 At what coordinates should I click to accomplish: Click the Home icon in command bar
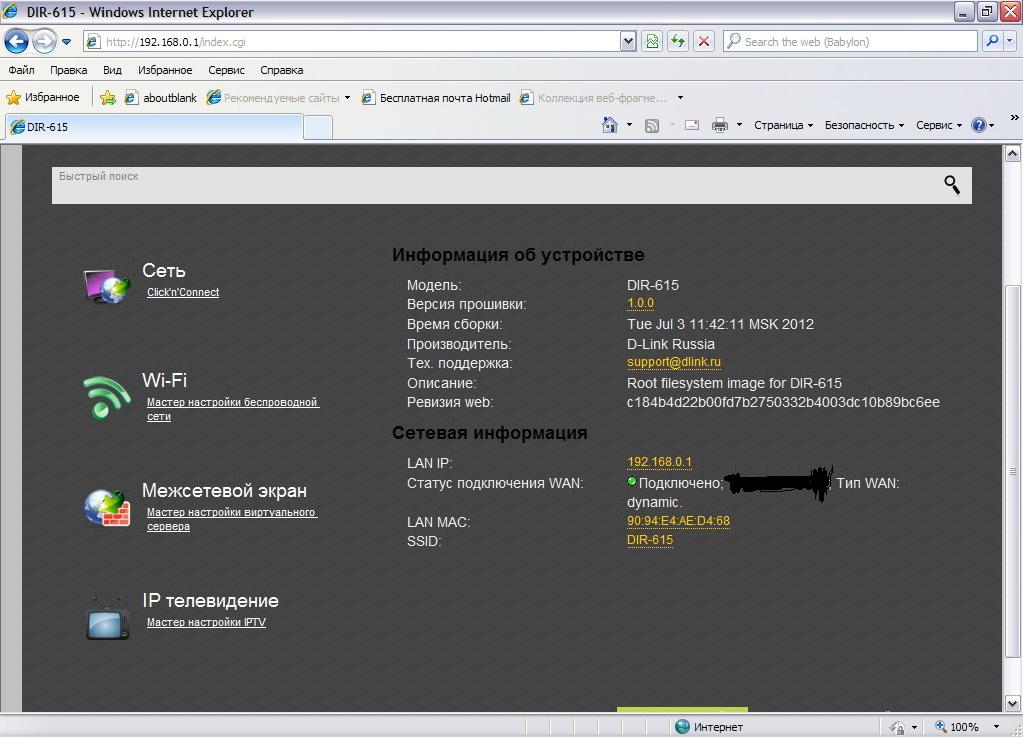point(610,125)
